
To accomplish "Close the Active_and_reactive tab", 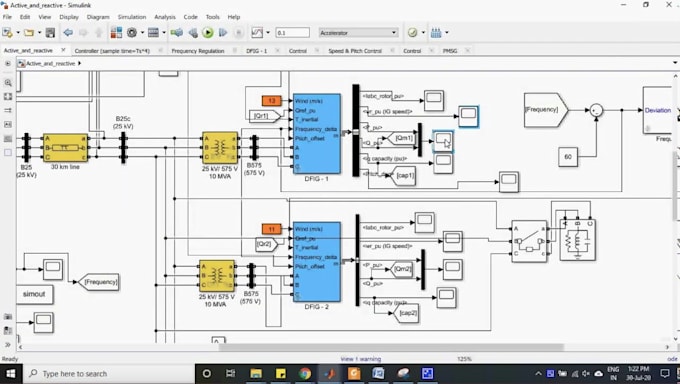I will click(63, 50).
